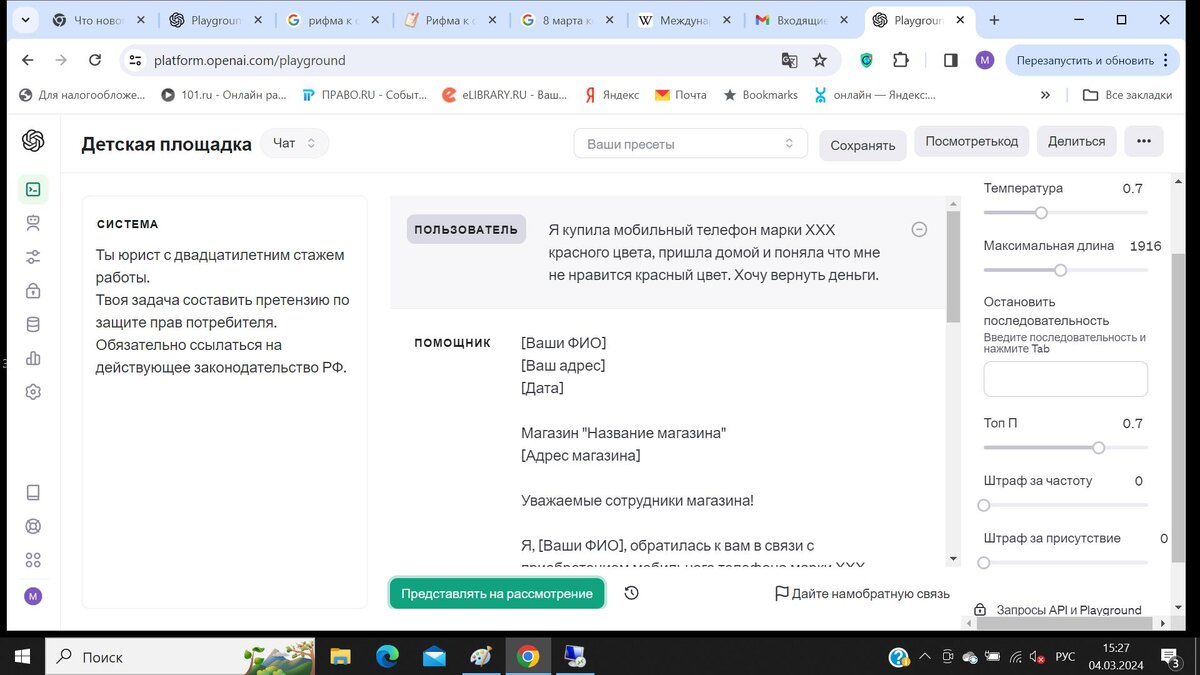Open API keys via lock icon
The width and height of the screenshot is (1200, 675).
click(x=33, y=290)
